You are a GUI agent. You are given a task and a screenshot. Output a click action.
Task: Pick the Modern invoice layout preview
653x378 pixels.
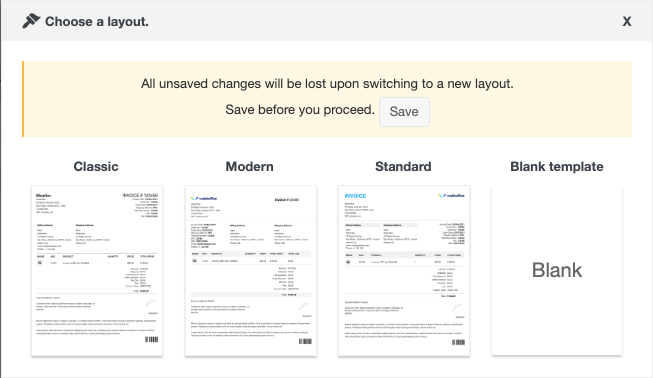(x=251, y=271)
